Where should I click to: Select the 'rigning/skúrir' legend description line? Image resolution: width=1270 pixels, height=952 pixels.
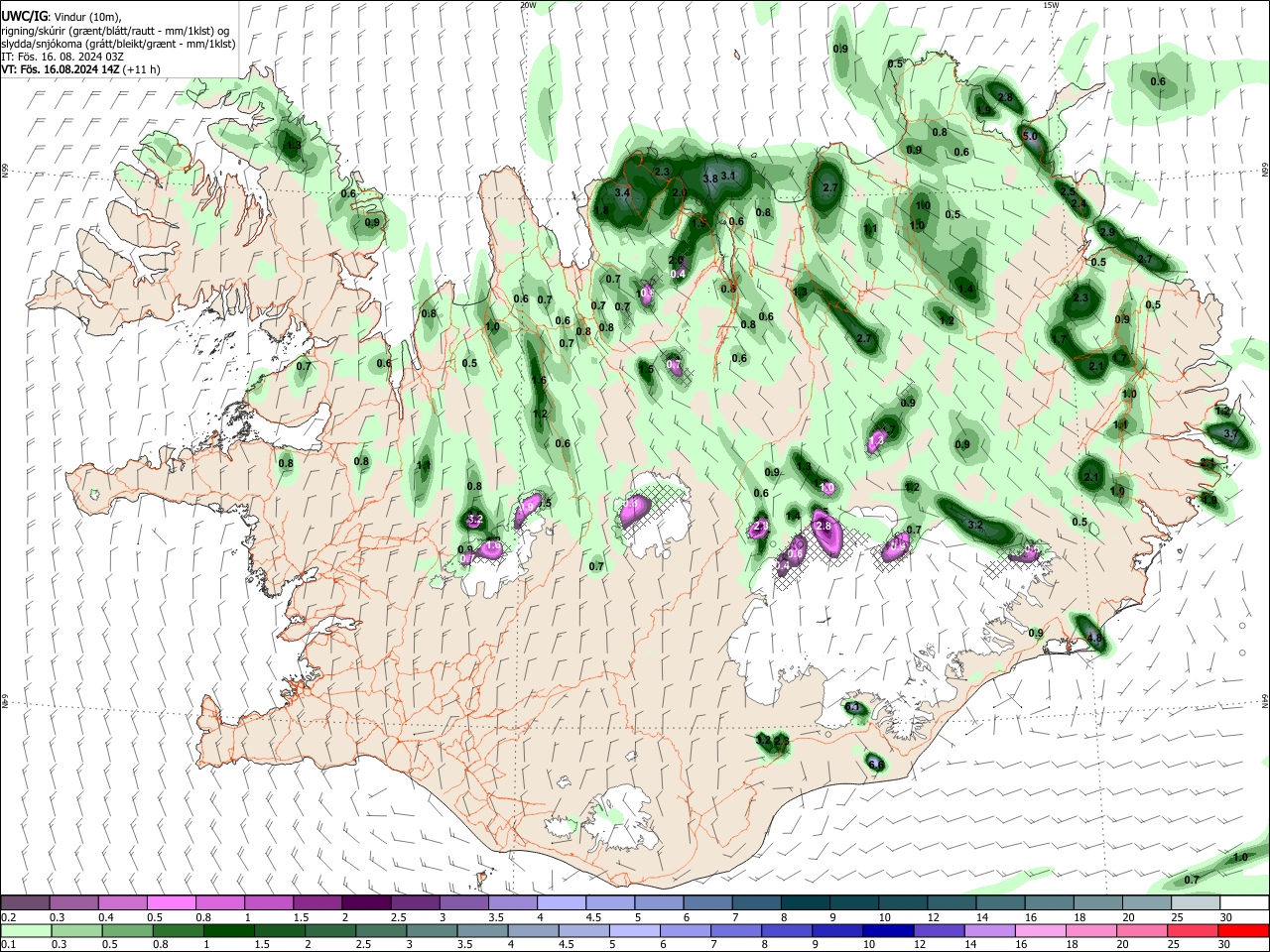coord(115,31)
